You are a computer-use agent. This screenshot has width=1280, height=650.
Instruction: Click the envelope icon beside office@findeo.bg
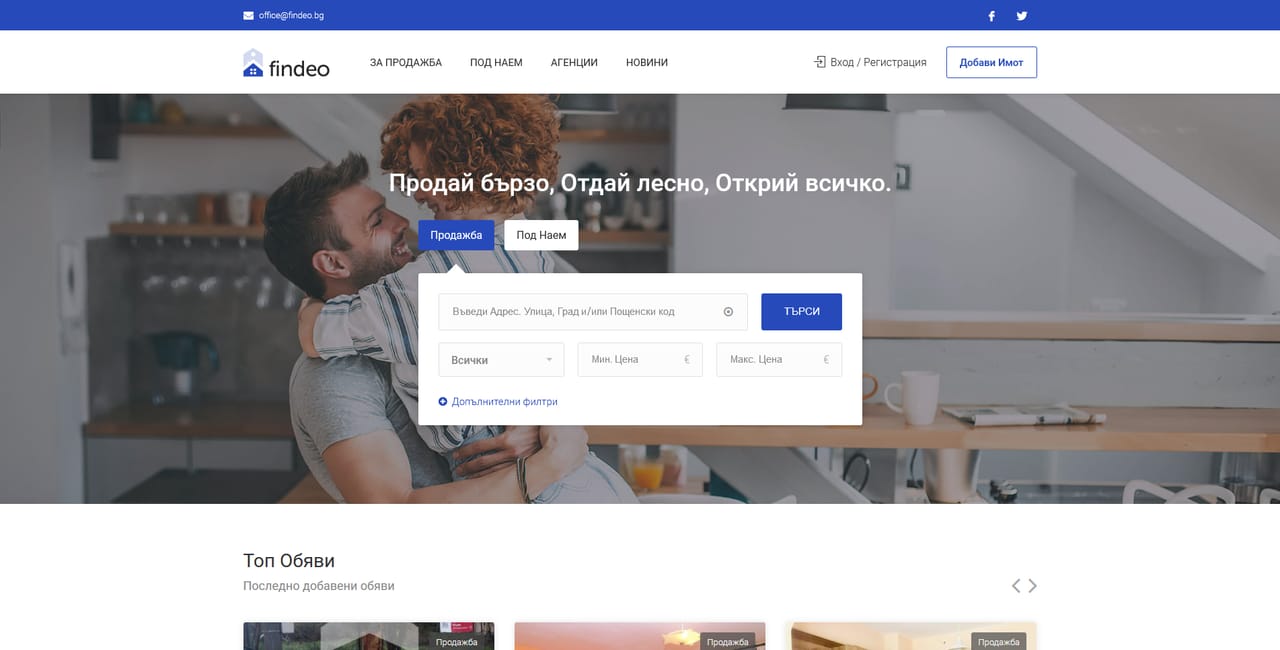[x=248, y=16]
